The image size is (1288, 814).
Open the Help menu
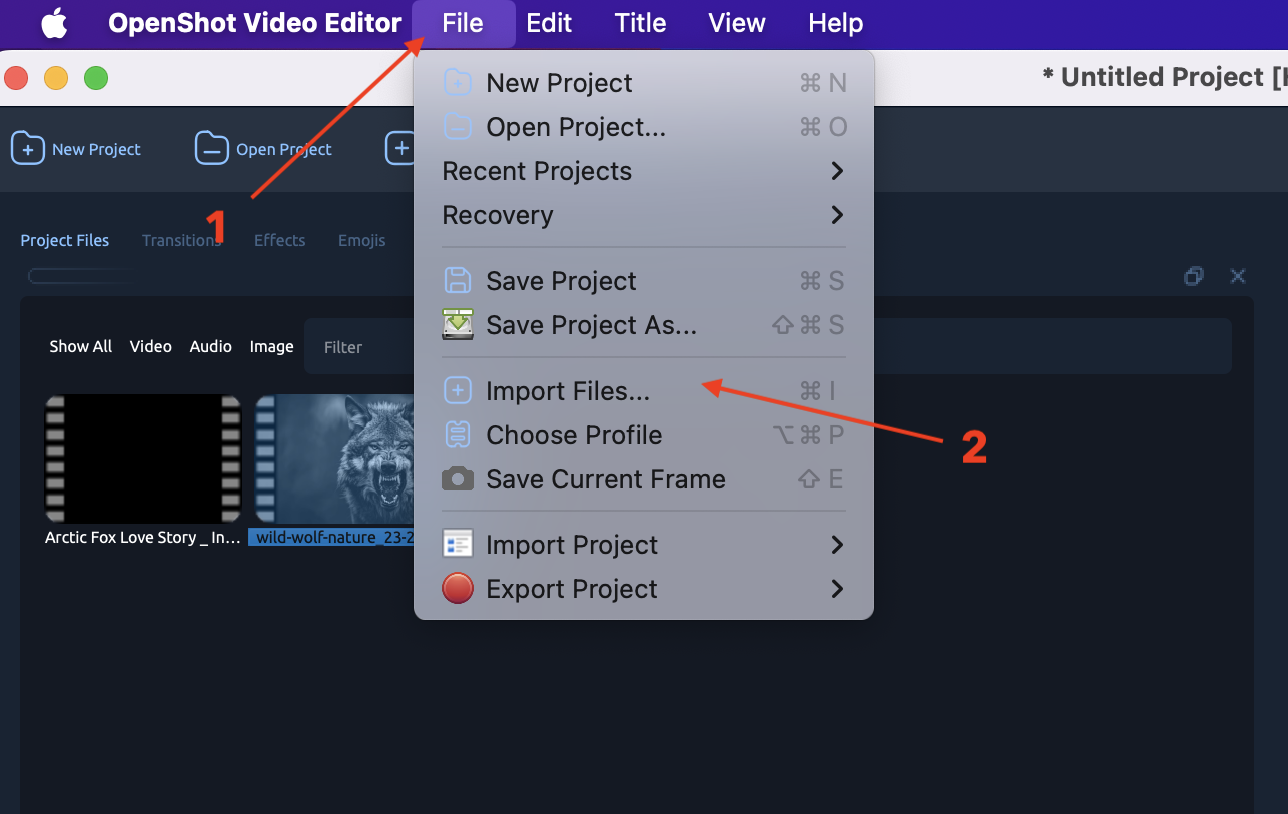point(835,23)
